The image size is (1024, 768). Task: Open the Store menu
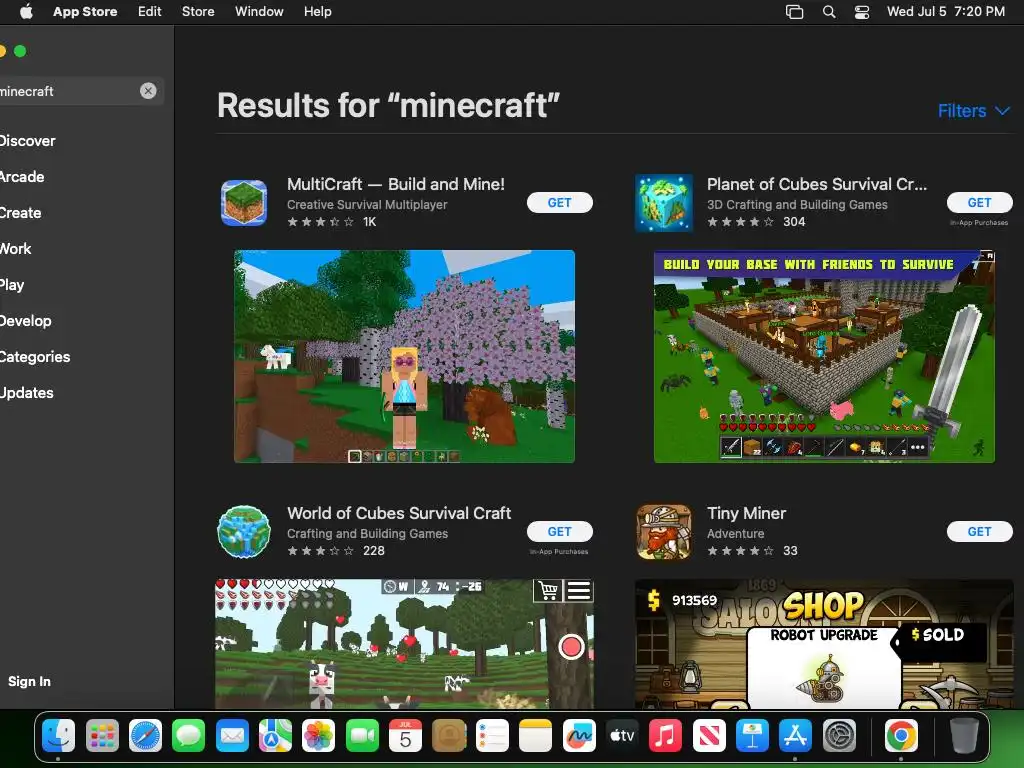point(198,11)
